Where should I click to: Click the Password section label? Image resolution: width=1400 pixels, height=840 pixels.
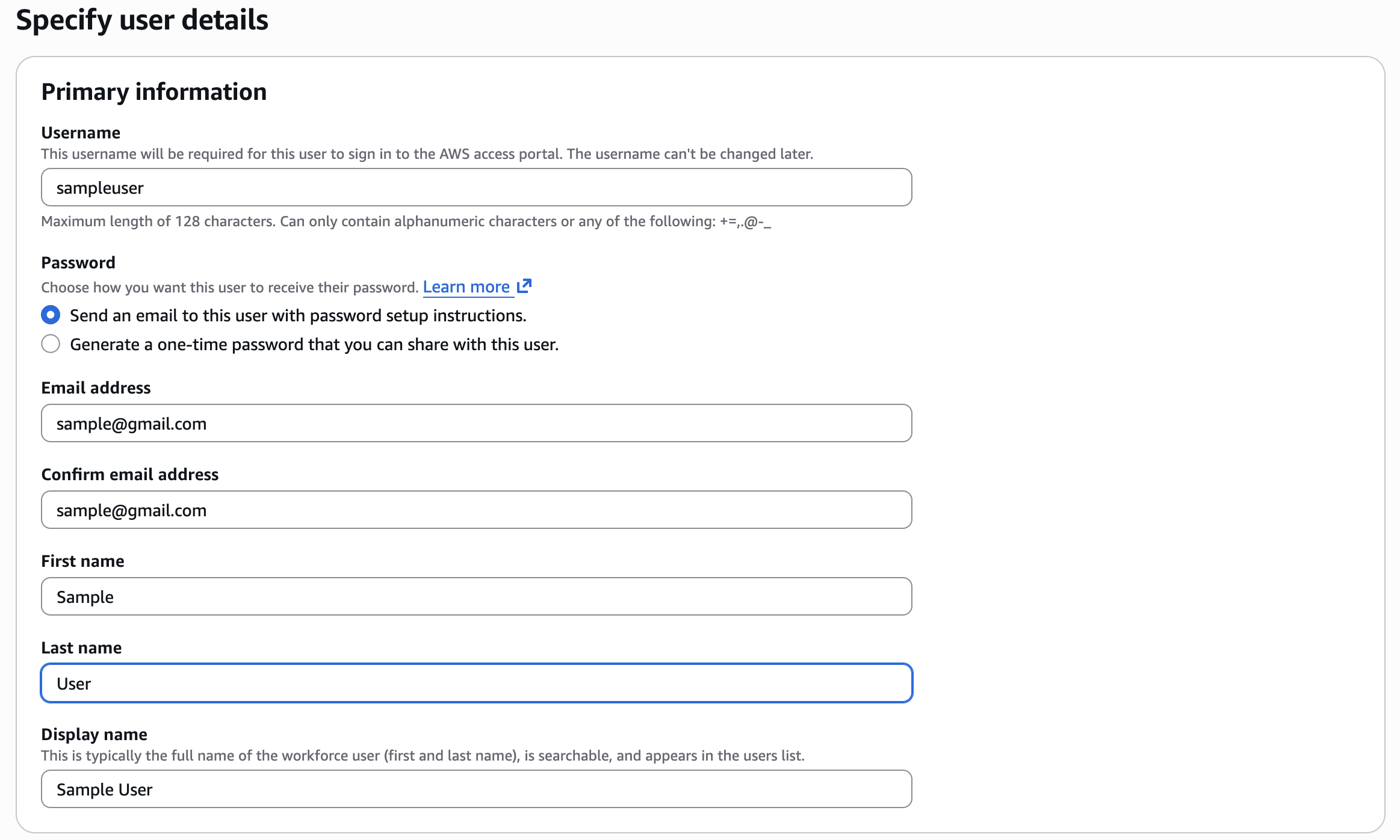pyautogui.click(x=78, y=262)
